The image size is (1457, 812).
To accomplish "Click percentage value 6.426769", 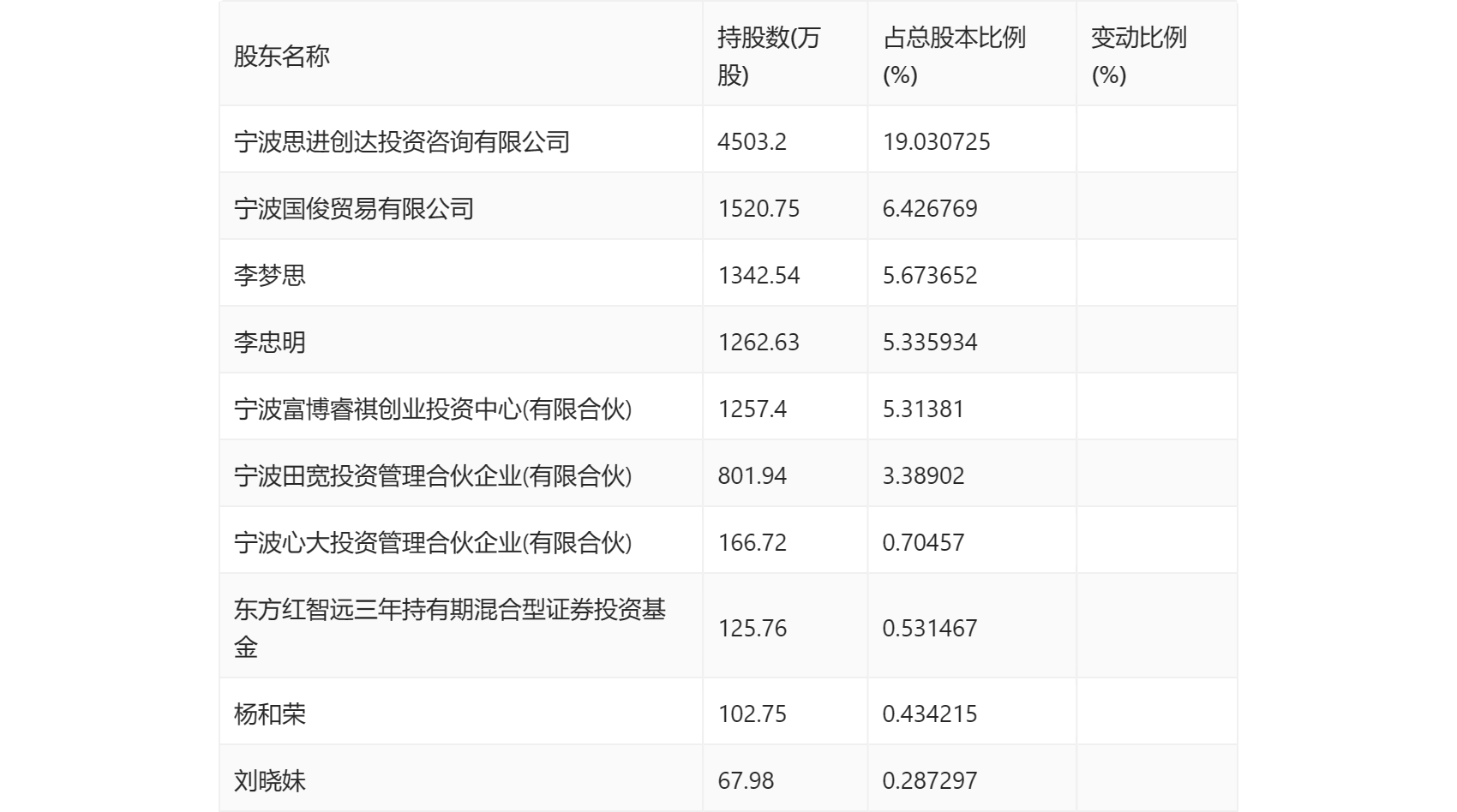I will (930, 208).
